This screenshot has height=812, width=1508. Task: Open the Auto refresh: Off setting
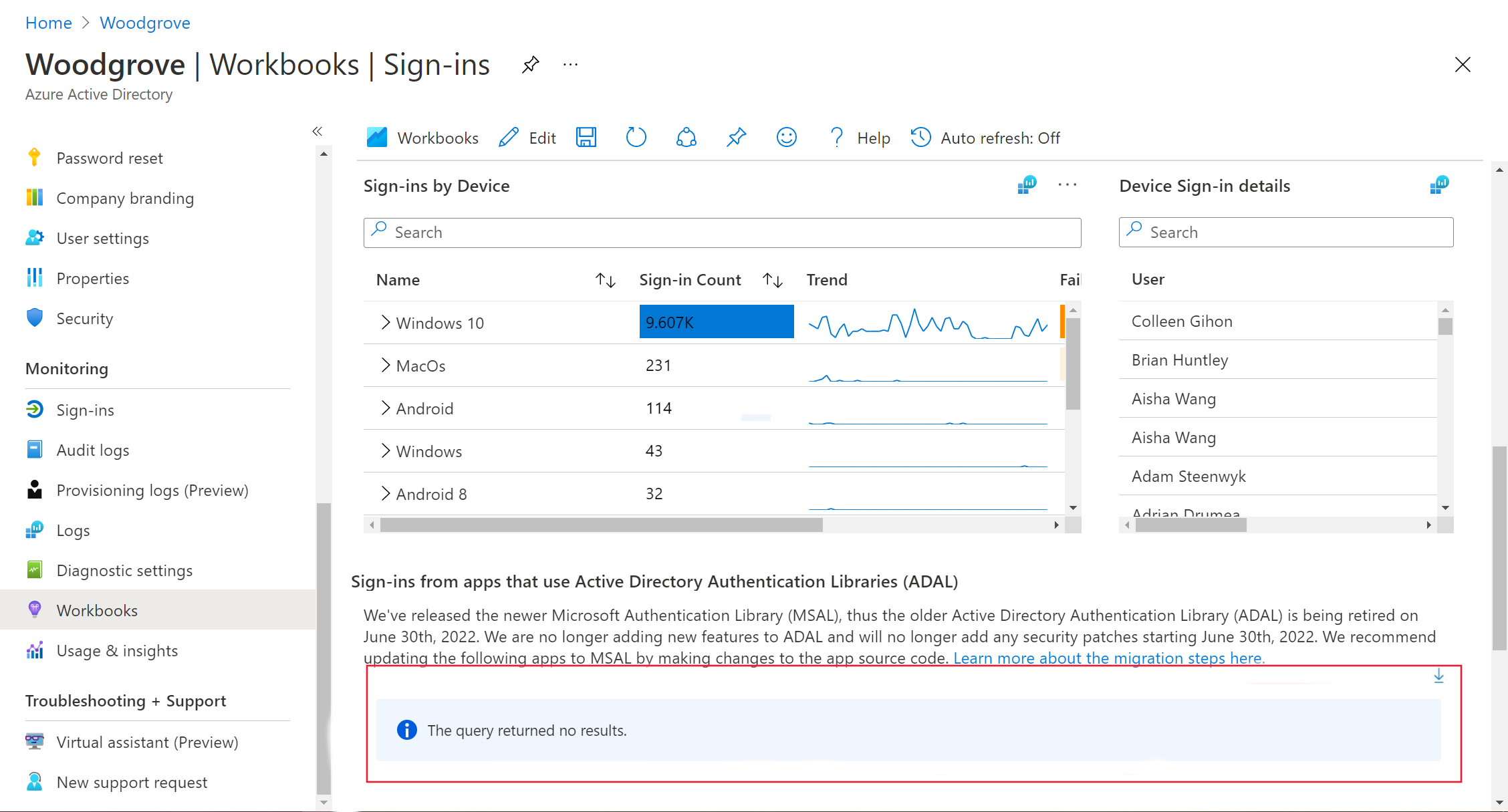[985, 138]
